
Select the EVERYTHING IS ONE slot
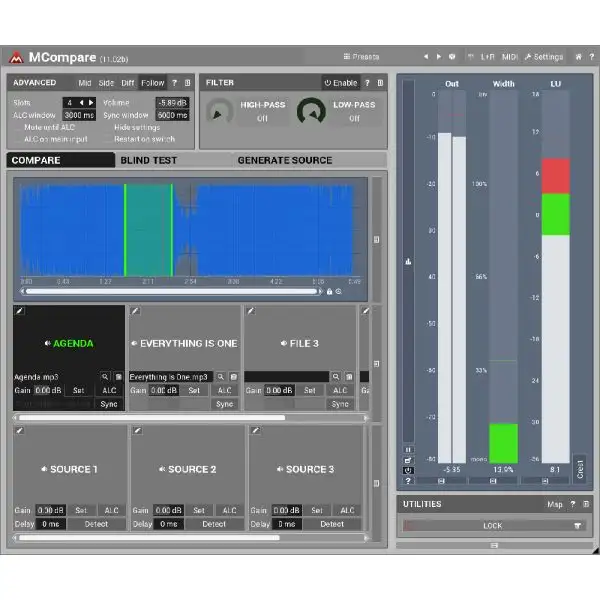point(184,343)
